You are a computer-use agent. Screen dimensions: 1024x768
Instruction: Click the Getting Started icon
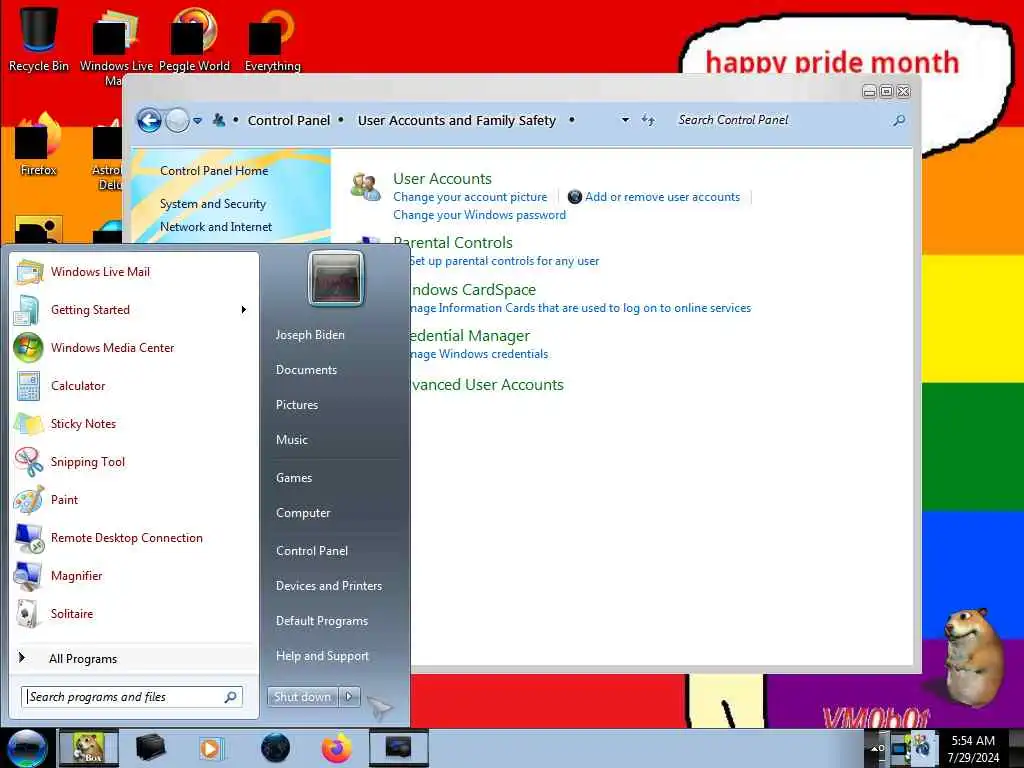pos(27,310)
